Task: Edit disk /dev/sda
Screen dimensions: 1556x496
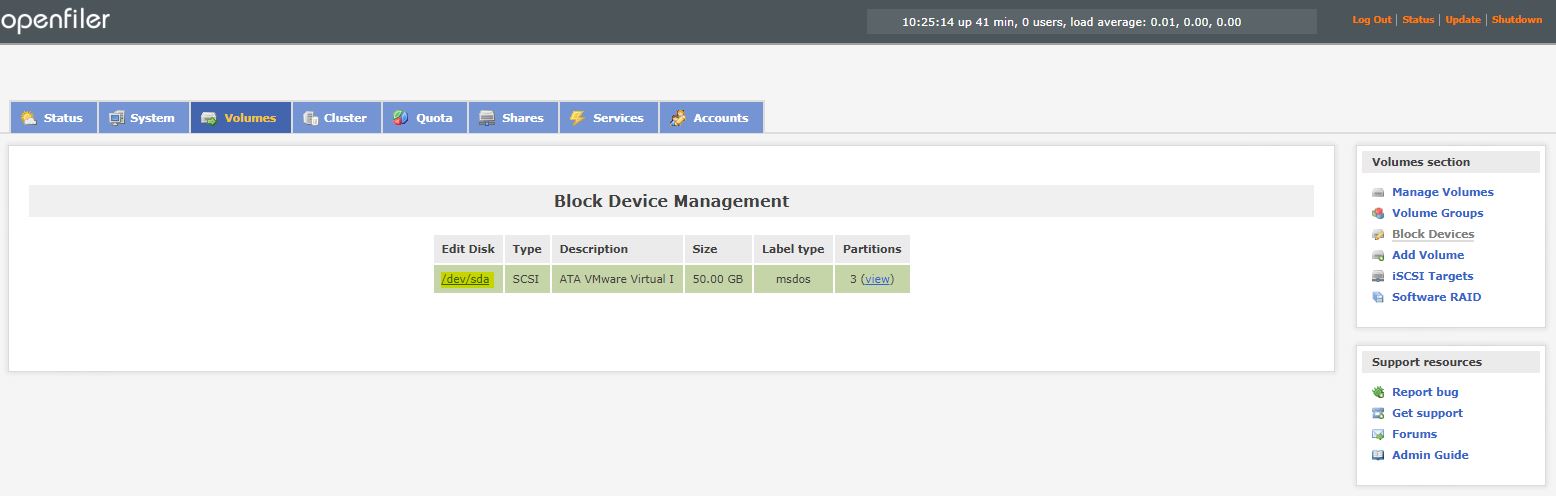Action: [466, 279]
